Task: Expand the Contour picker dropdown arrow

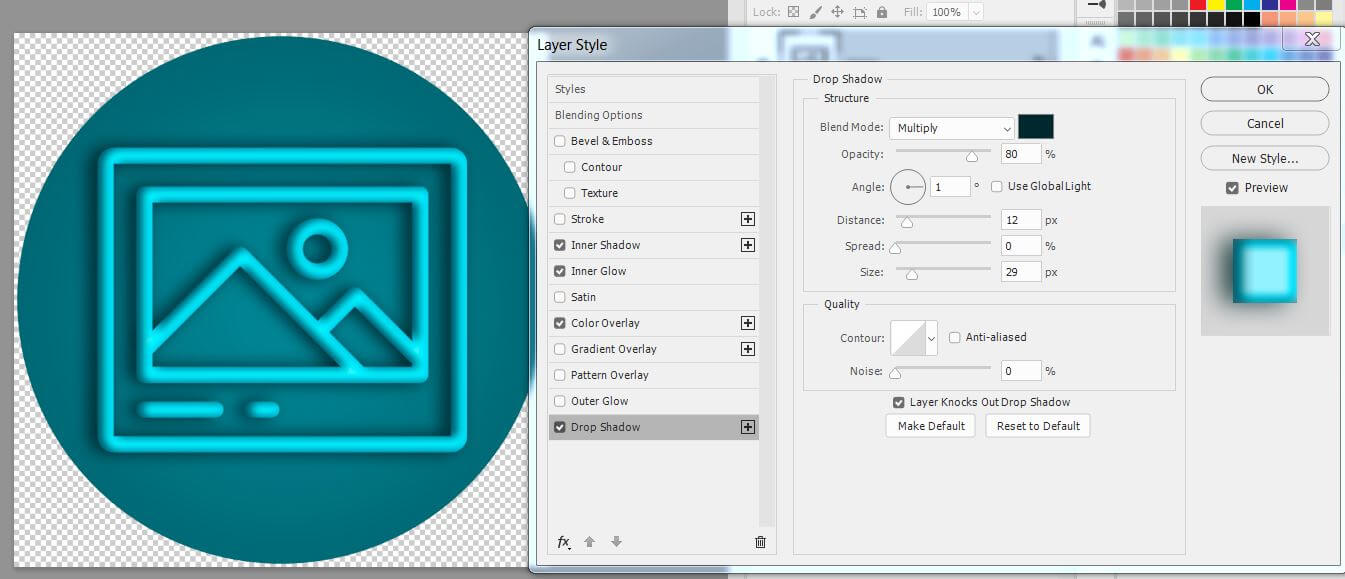Action: [932, 339]
